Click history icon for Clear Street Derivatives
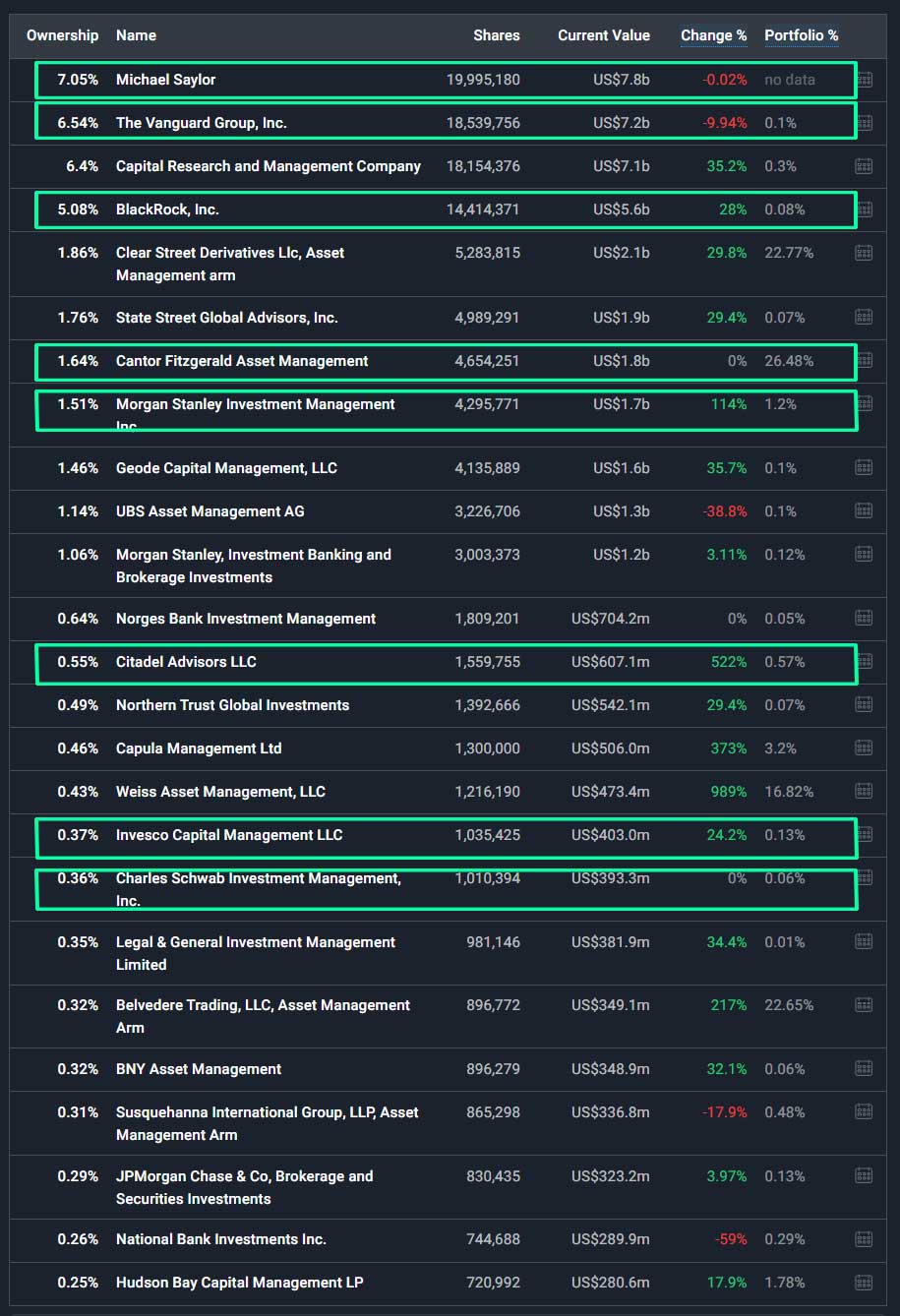 click(x=864, y=253)
